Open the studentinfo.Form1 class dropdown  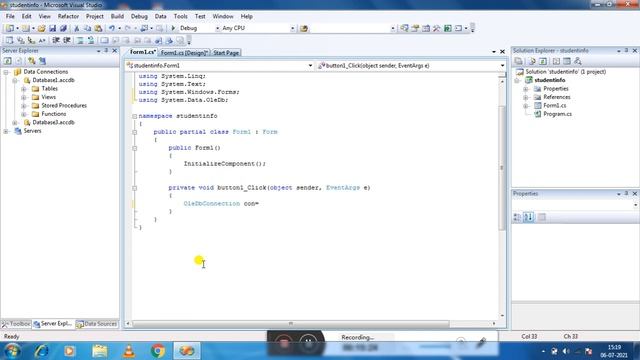310,65
